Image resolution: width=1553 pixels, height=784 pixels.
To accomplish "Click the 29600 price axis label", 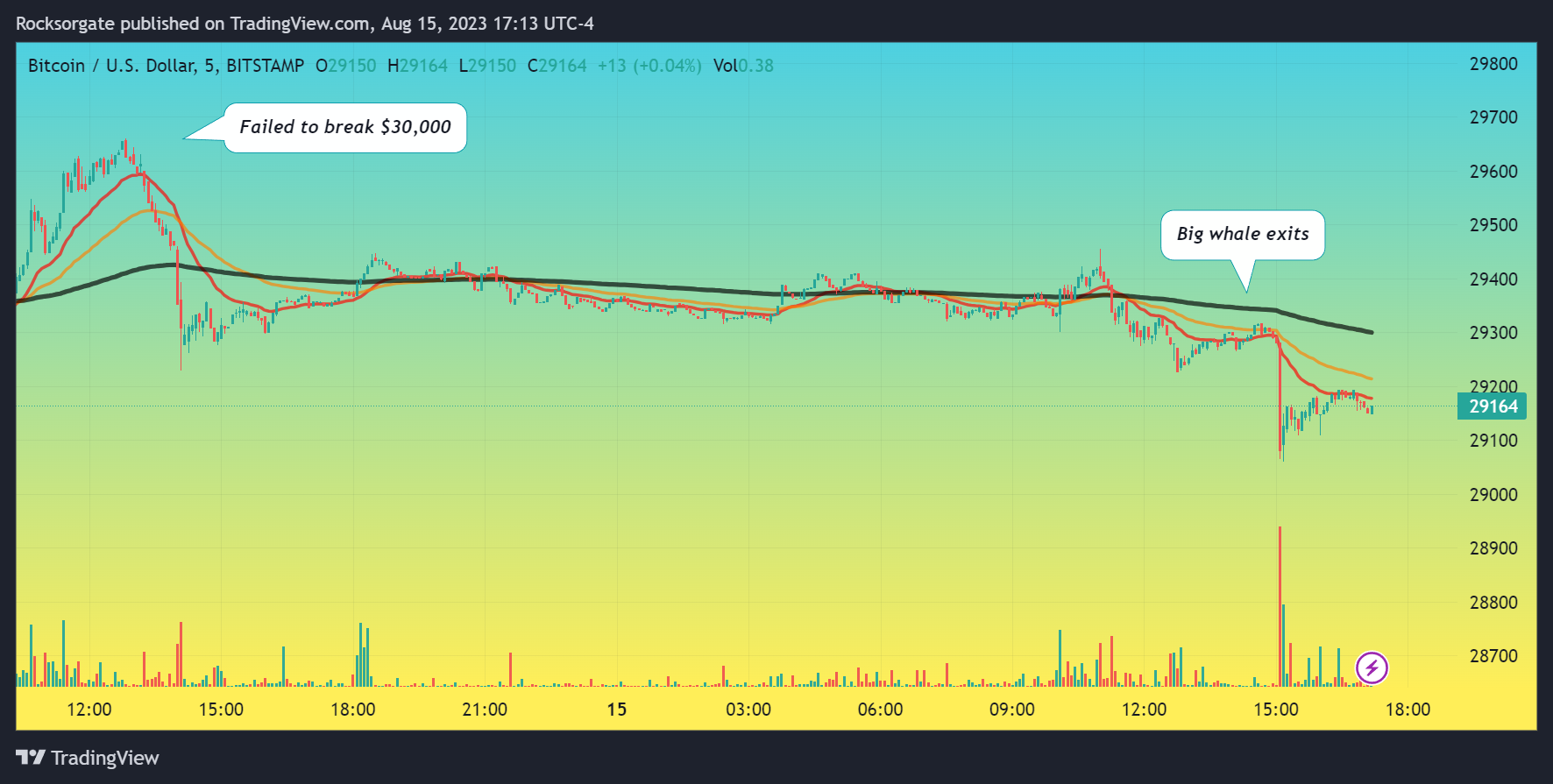I will point(1493,172).
